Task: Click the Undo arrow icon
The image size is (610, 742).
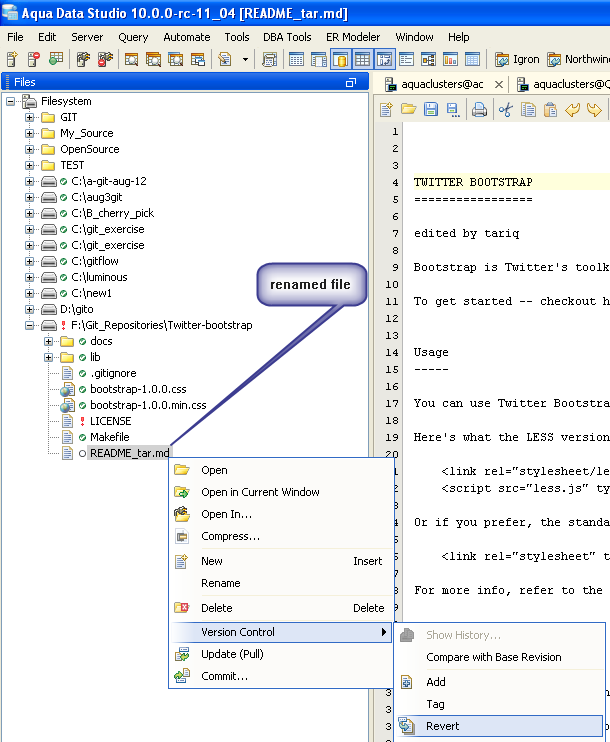Action: tap(572, 110)
